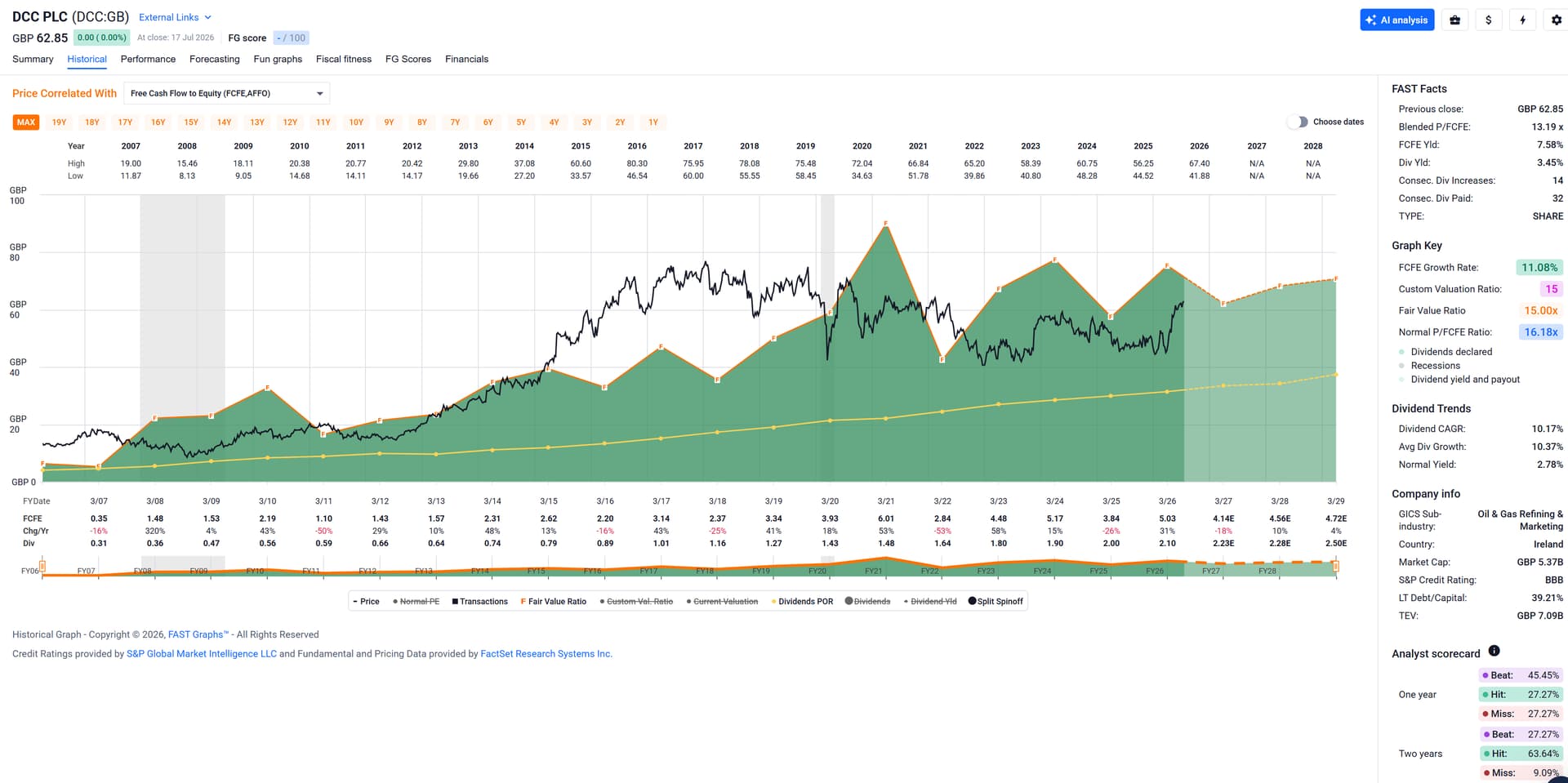Enable Custom Val. Ratio legend series
This screenshot has height=783, width=1568.
636,602
